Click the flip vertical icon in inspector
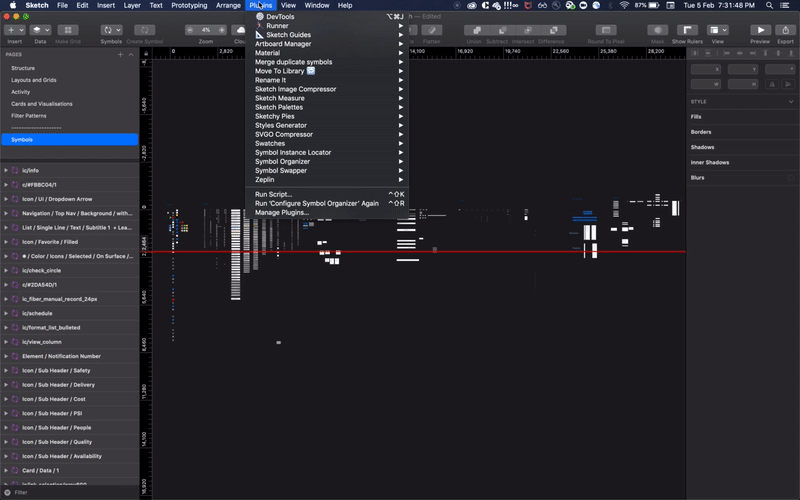Screen dimensions: 800x500 click(788, 84)
